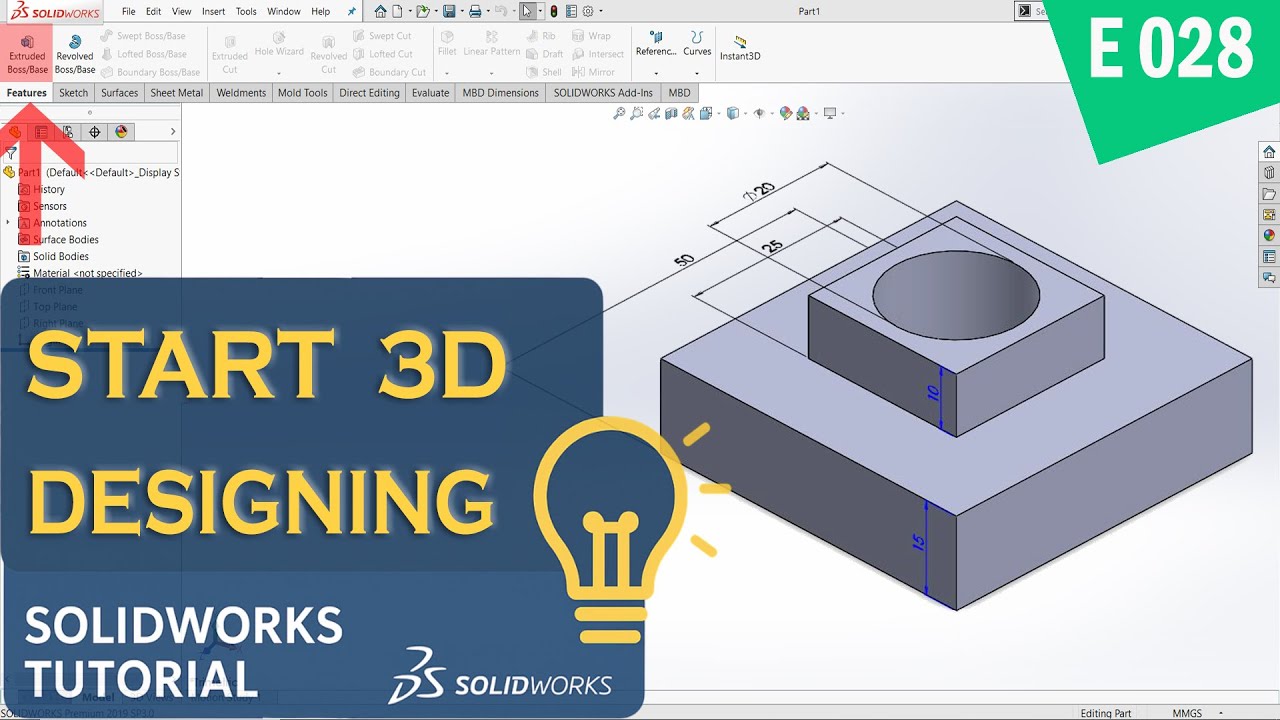This screenshot has height=720, width=1280.
Task: Open the Help menu
Action: point(320,12)
